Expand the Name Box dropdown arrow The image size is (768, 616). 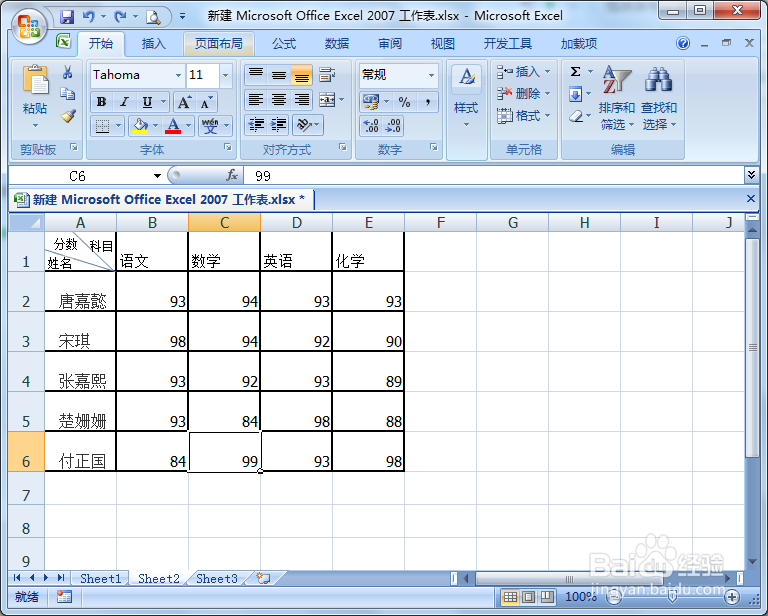point(157,176)
